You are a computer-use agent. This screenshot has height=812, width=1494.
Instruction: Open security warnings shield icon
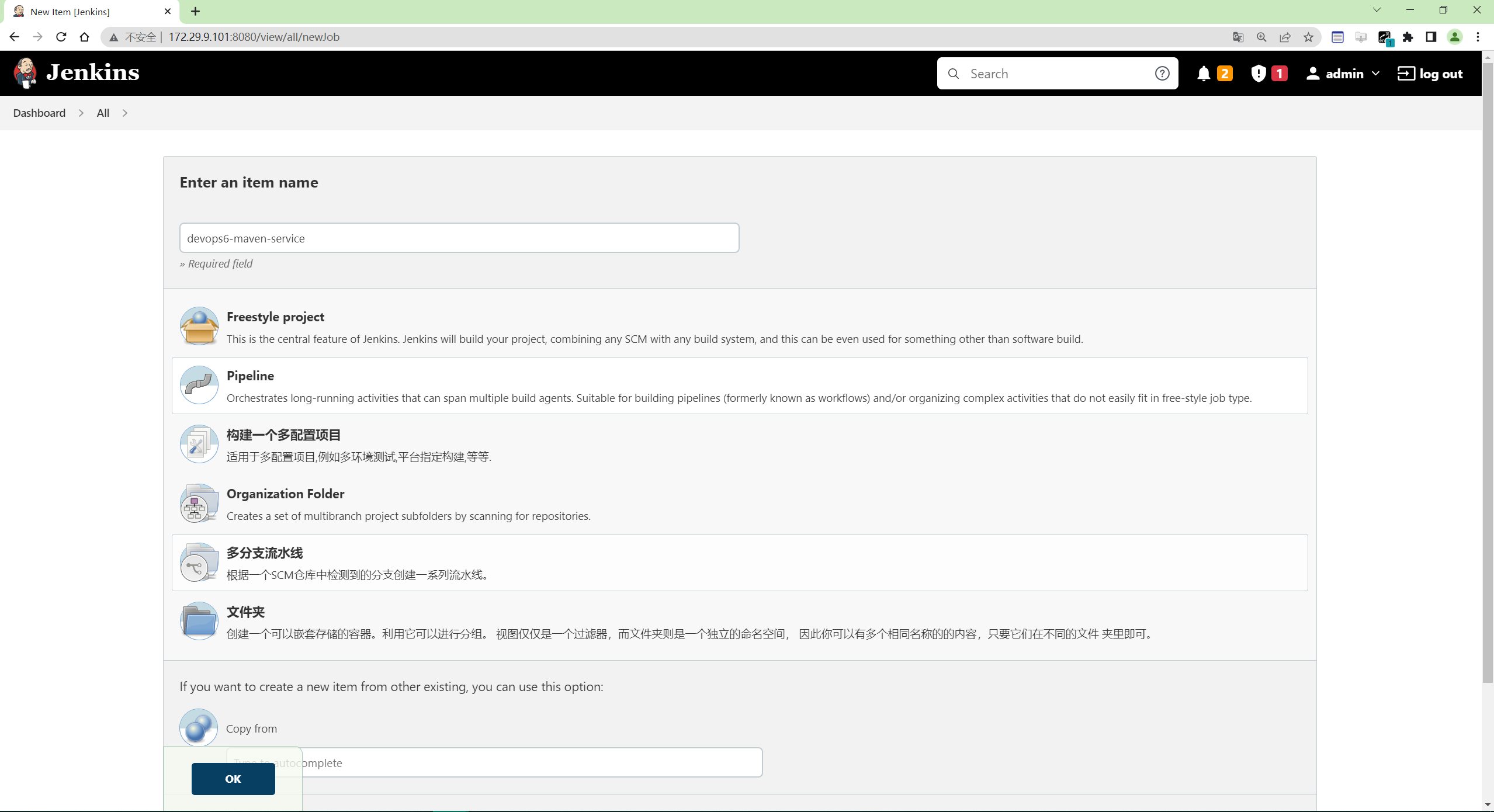coord(1259,74)
